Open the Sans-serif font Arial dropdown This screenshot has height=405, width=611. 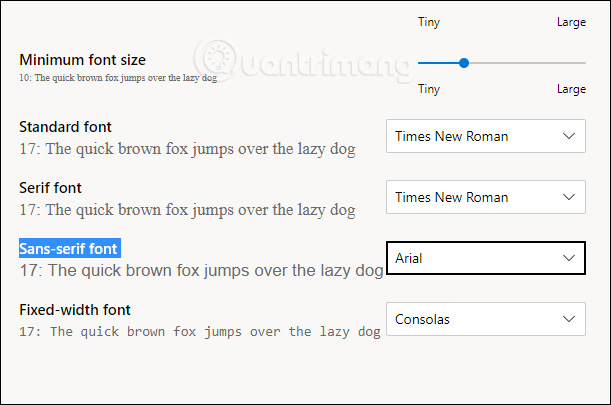pos(485,258)
